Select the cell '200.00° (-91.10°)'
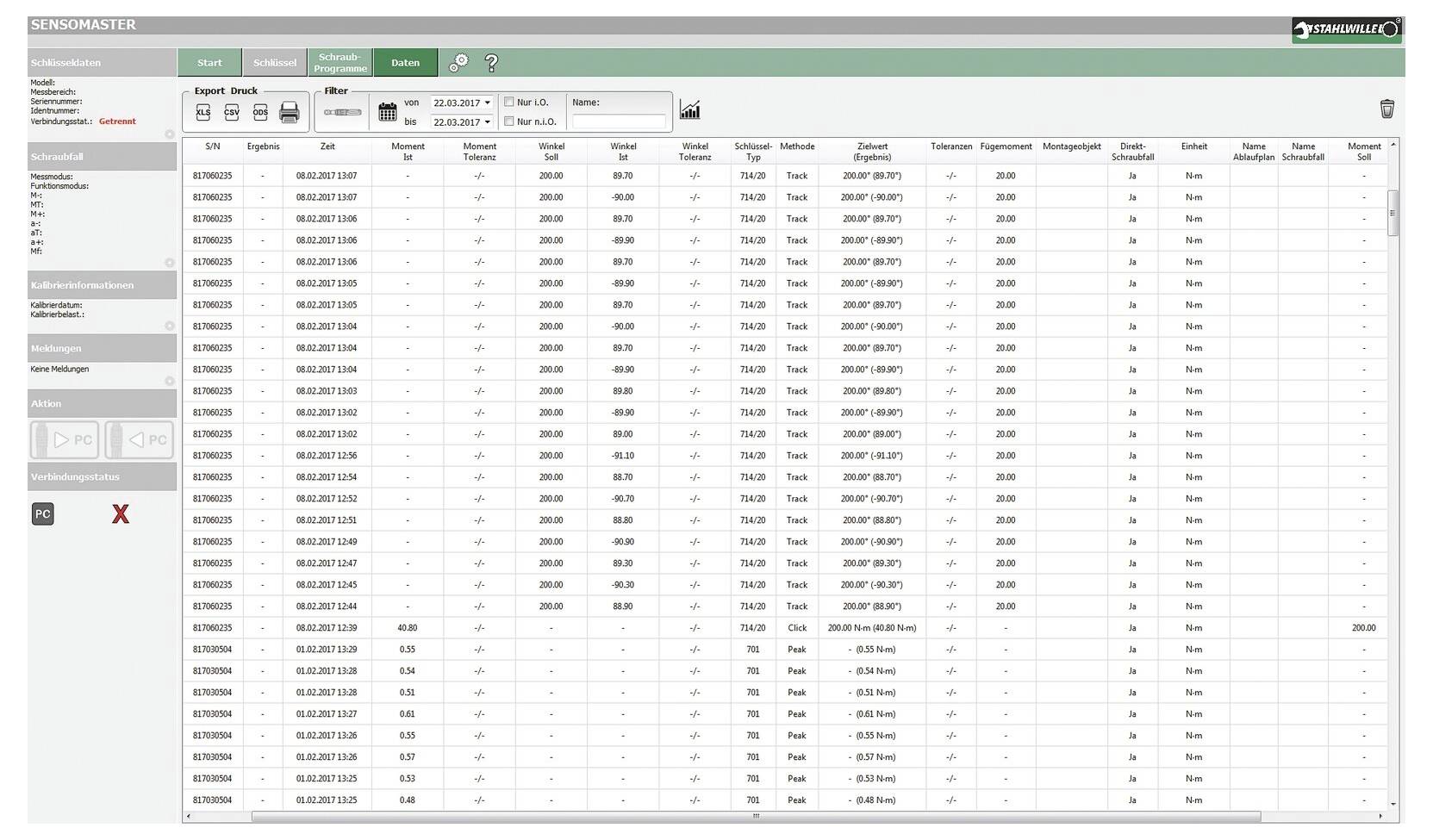This screenshot has height=840, width=1433. tap(872, 456)
